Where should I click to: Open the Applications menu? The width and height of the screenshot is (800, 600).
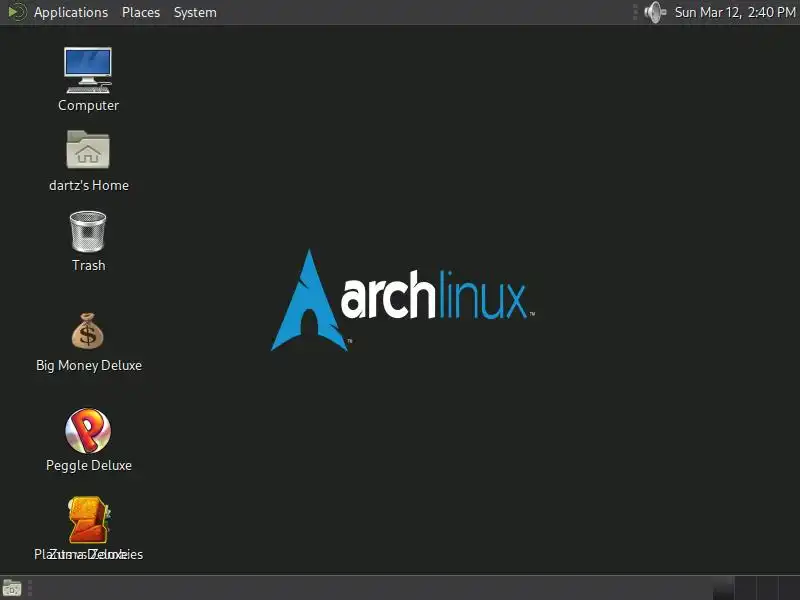(x=71, y=12)
